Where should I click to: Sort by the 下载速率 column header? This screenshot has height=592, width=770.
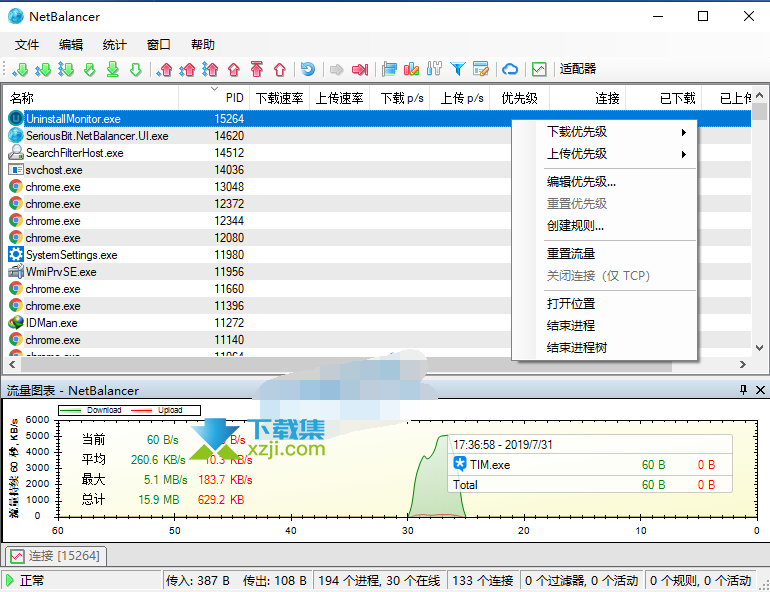coord(279,98)
